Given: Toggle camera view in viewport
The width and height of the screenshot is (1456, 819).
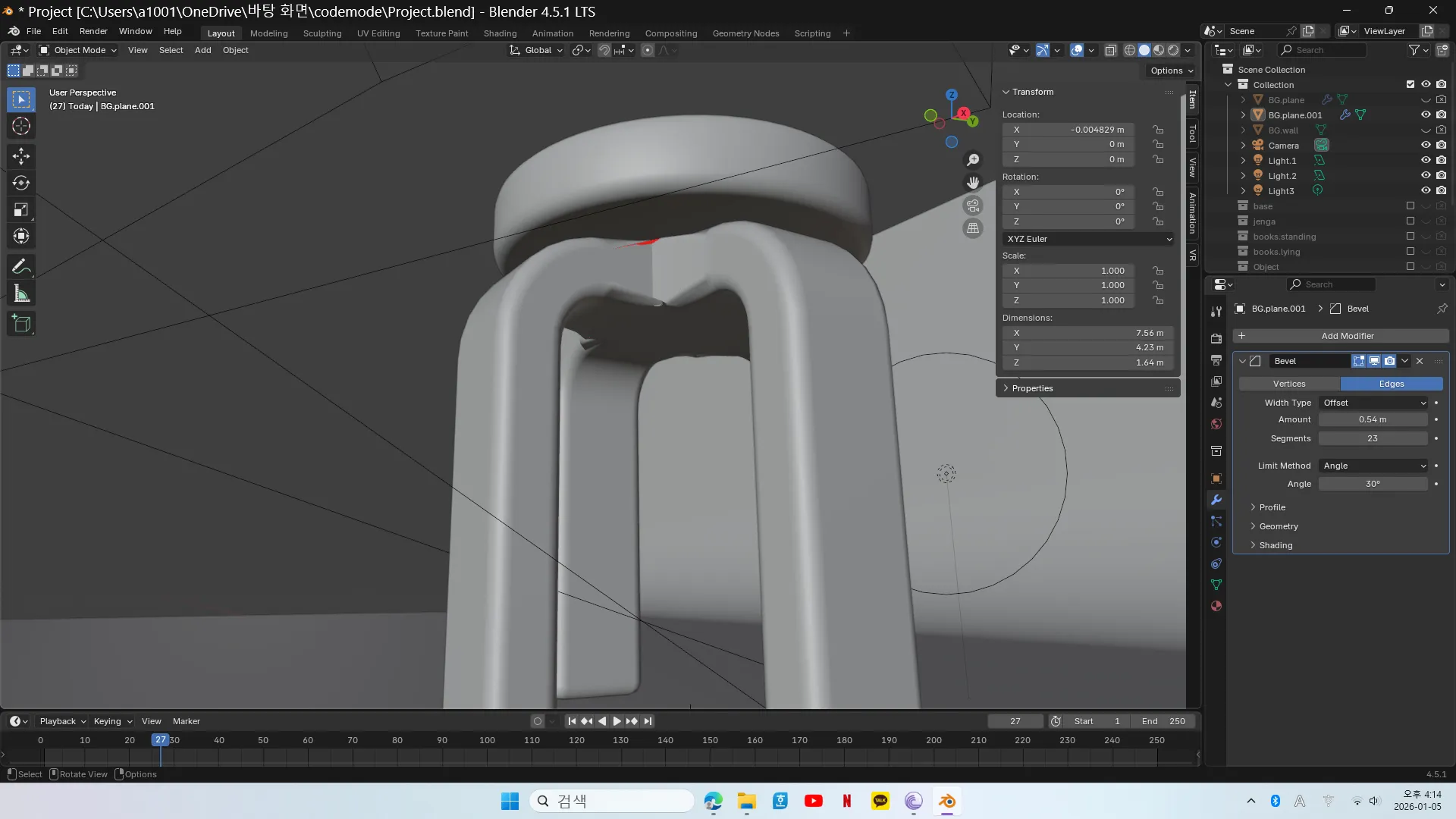Looking at the screenshot, I should 973,206.
